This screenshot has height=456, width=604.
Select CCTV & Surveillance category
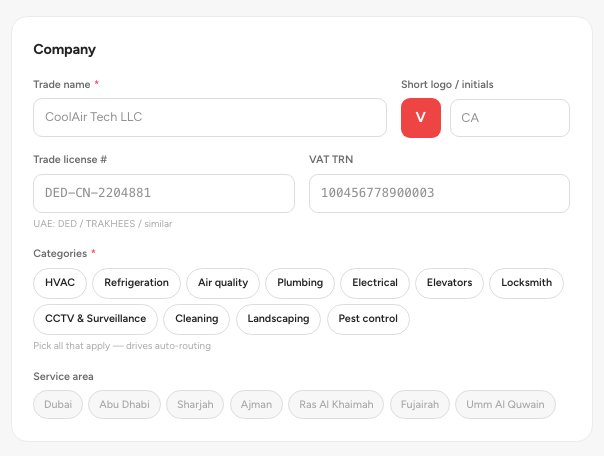pos(96,319)
